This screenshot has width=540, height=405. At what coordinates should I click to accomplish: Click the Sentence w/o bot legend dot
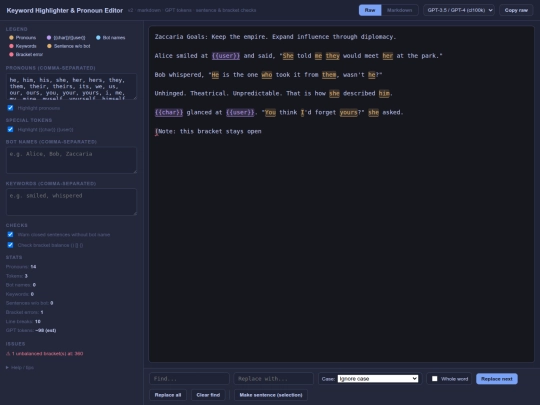tap(49, 46)
